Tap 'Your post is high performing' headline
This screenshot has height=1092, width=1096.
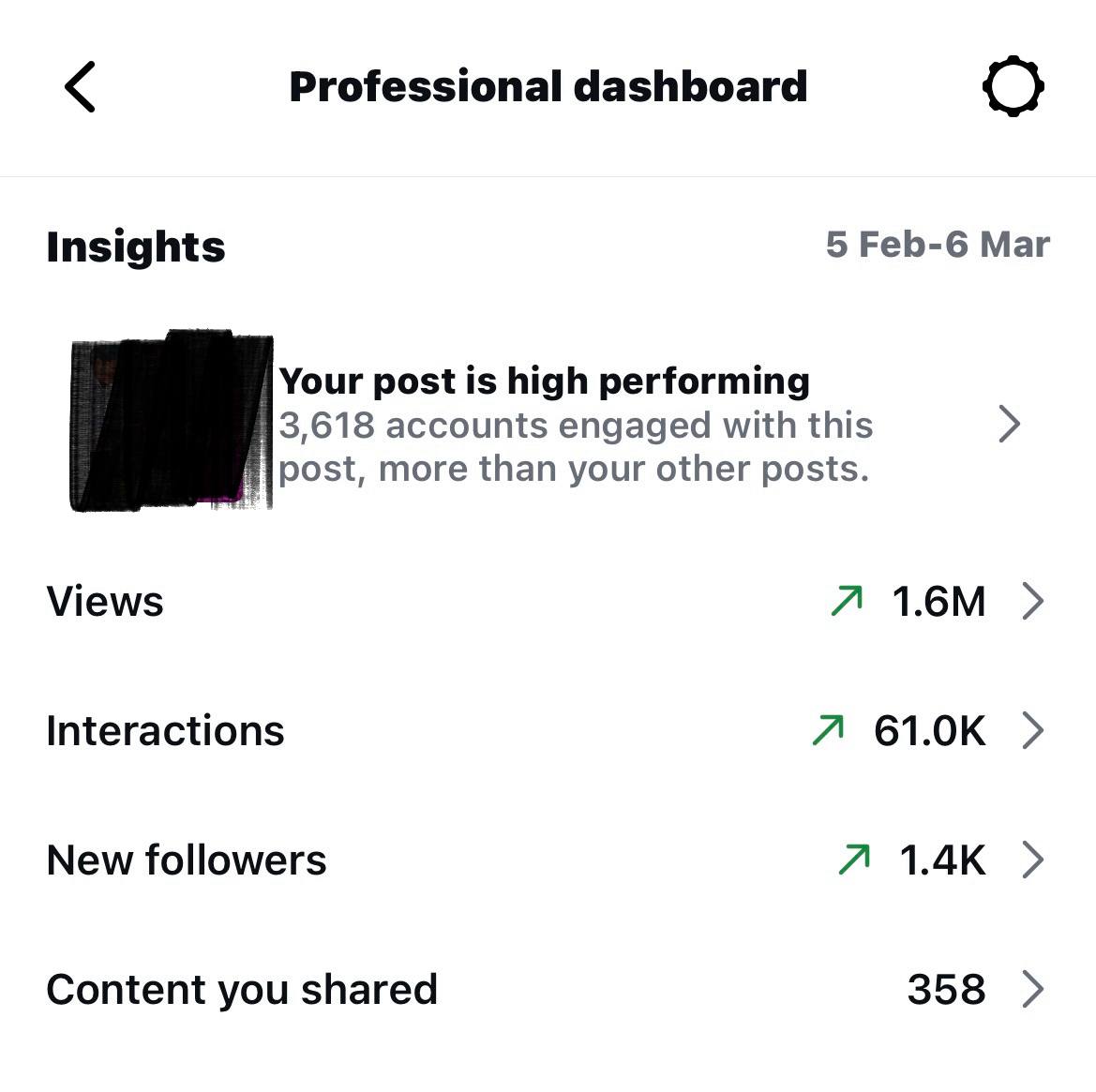pyautogui.click(x=544, y=381)
